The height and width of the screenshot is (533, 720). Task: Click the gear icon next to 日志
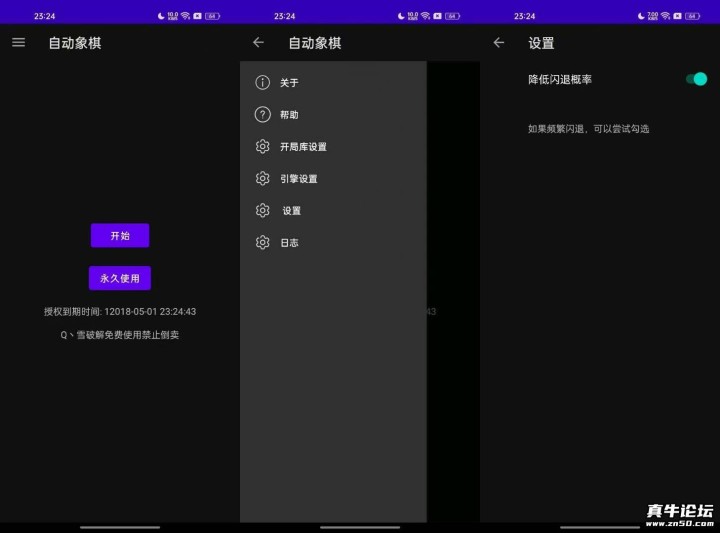pos(263,243)
